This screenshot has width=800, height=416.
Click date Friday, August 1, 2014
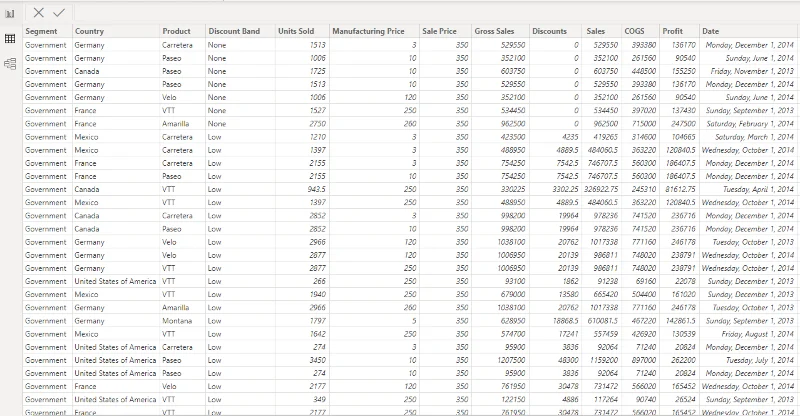[757, 334]
